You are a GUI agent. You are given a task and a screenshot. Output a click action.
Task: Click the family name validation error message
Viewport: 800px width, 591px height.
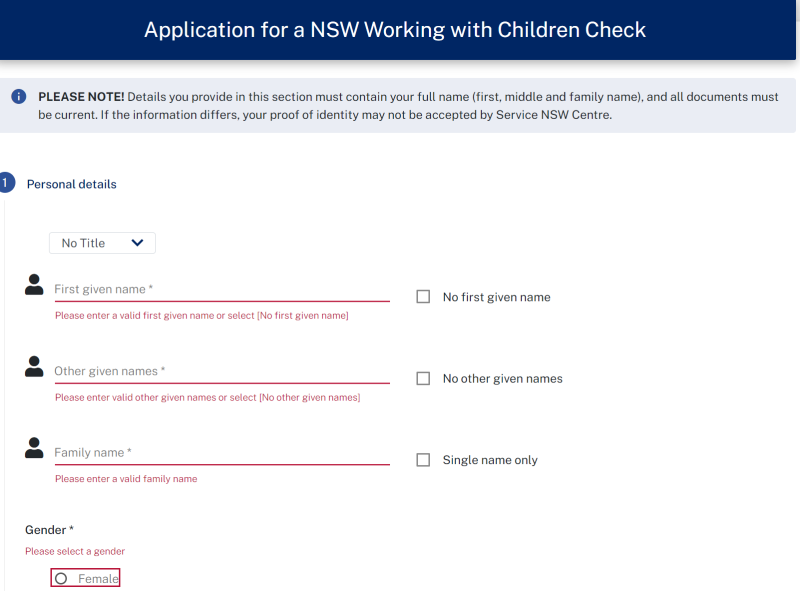(126, 478)
